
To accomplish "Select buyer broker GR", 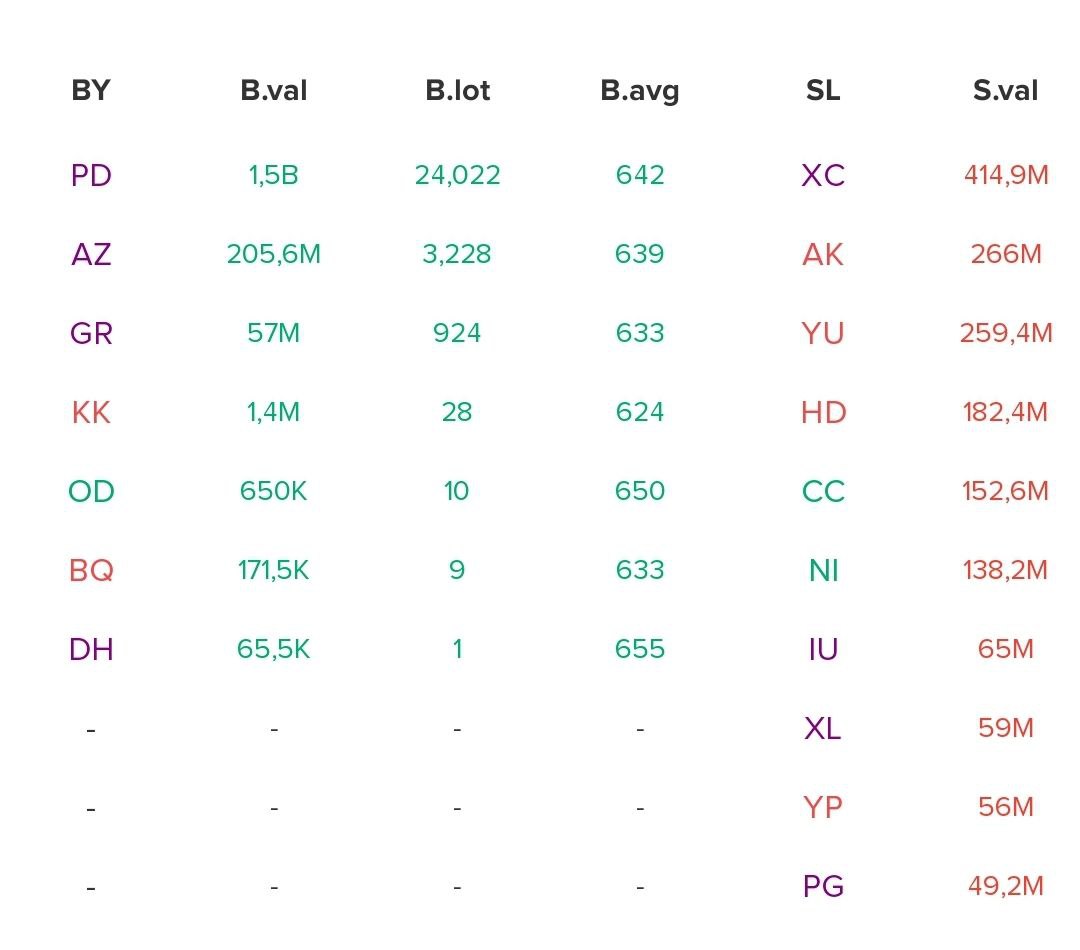I will (91, 333).
